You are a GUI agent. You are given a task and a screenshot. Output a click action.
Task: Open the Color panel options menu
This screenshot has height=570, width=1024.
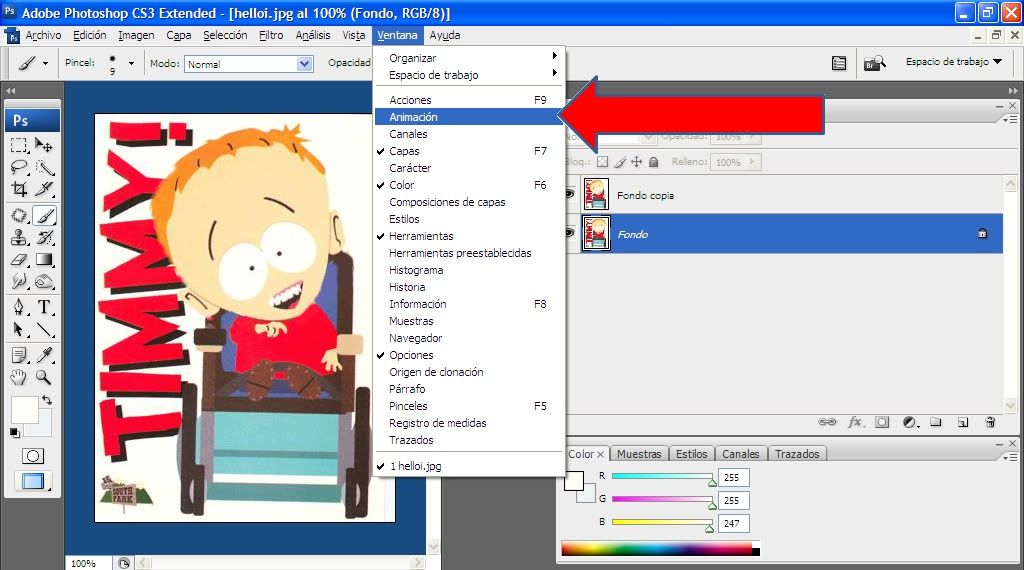tap(1010, 457)
